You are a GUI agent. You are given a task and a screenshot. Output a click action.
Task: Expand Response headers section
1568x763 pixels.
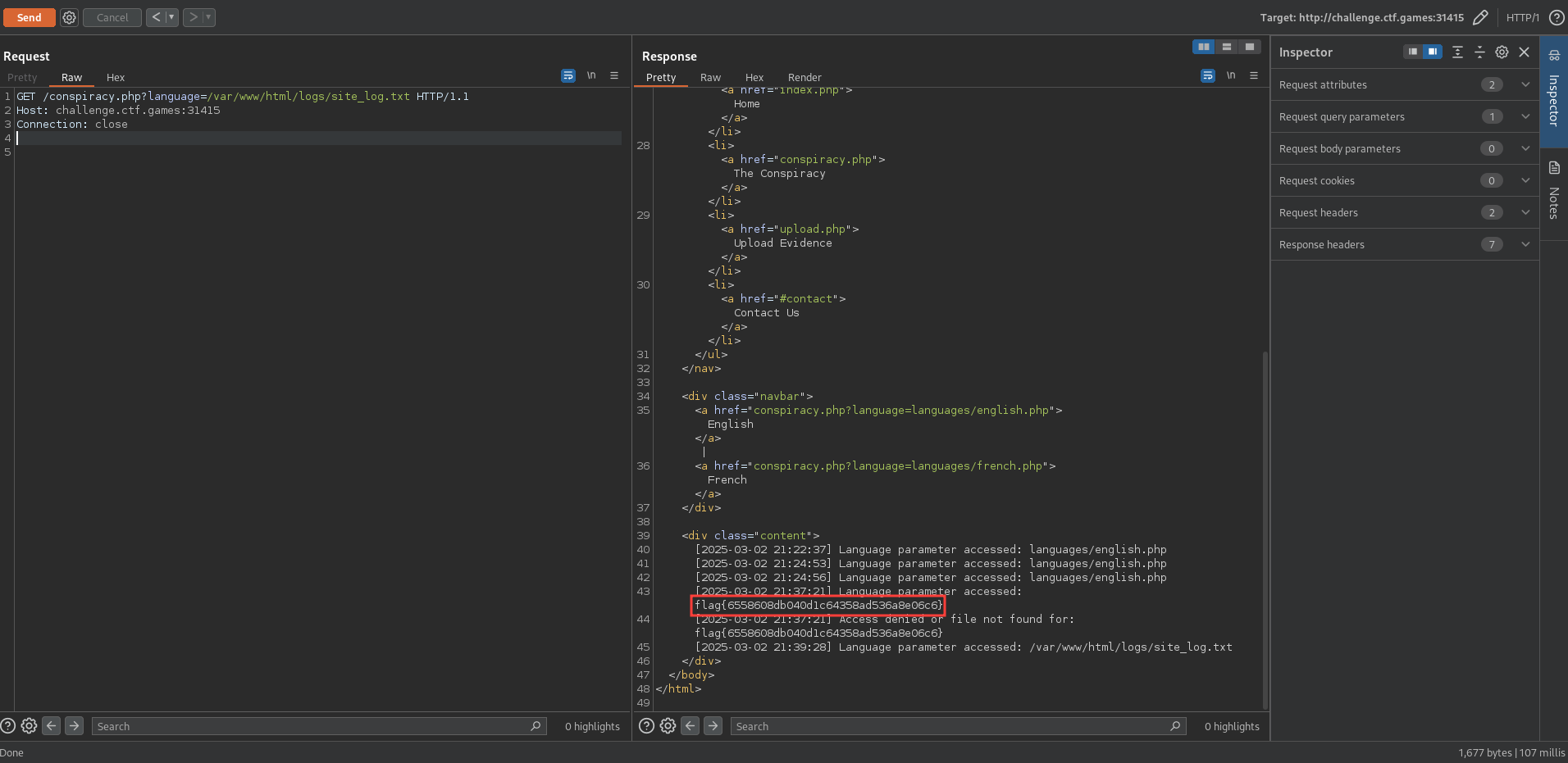[x=1525, y=244]
